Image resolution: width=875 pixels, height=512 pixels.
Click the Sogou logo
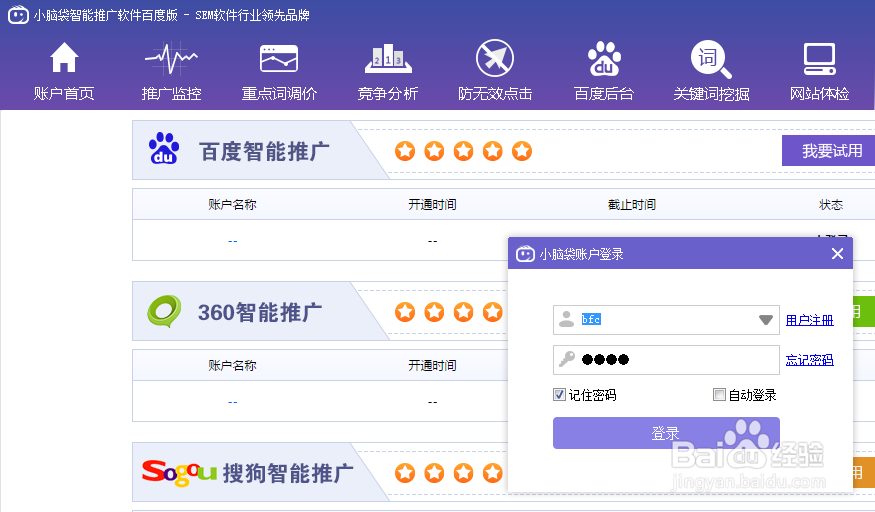click(x=179, y=472)
